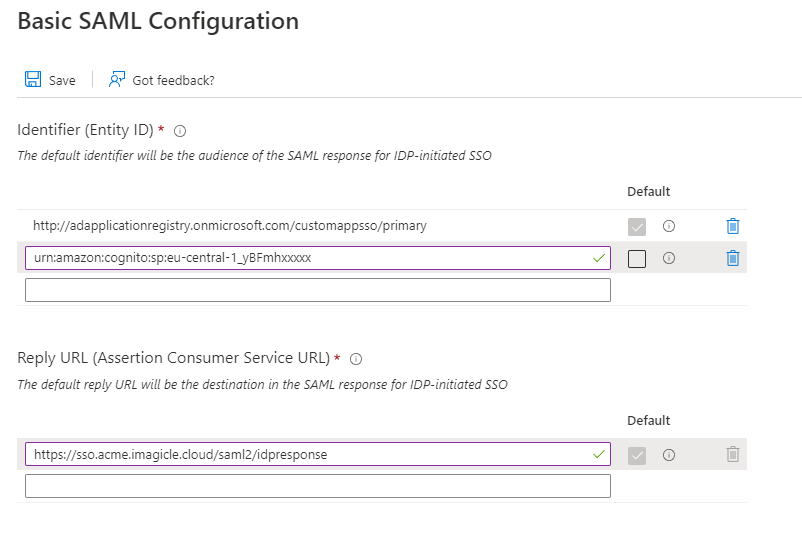Click green validation checkmark in cognito identifier field
The width and height of the screenshot is (802, 533).
click(599, 258)
